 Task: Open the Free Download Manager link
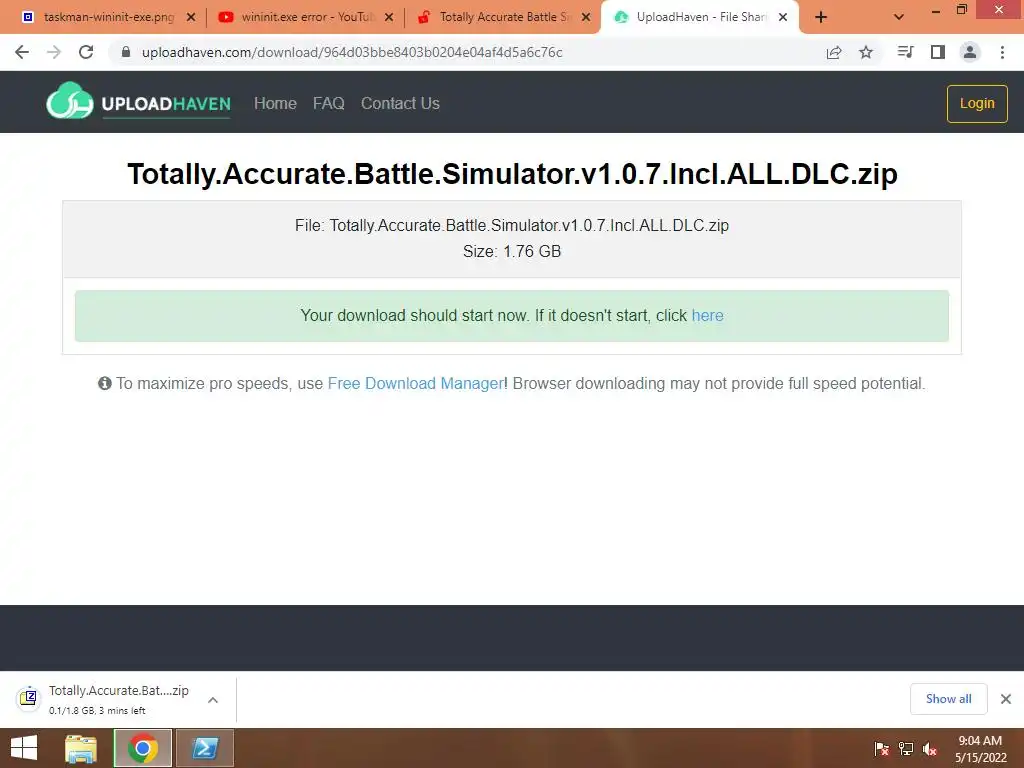click(x=415, y=383)
